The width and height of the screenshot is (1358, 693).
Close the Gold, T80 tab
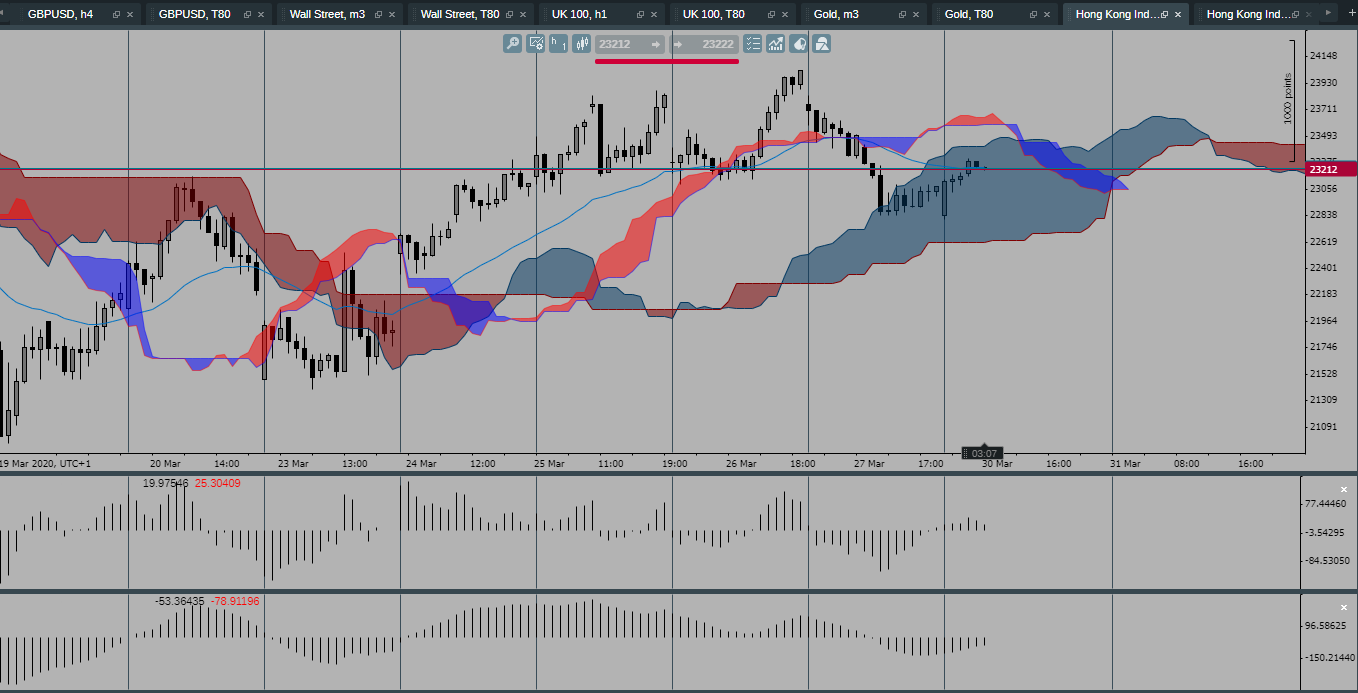pyautogui.click(x=1047, y=15)
